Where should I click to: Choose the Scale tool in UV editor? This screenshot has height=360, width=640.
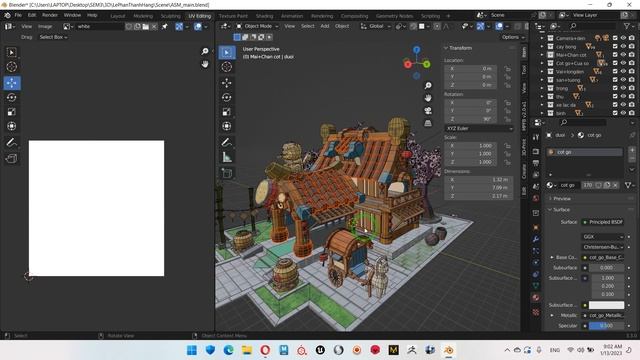pyautogui.click(x=11, y=112)
